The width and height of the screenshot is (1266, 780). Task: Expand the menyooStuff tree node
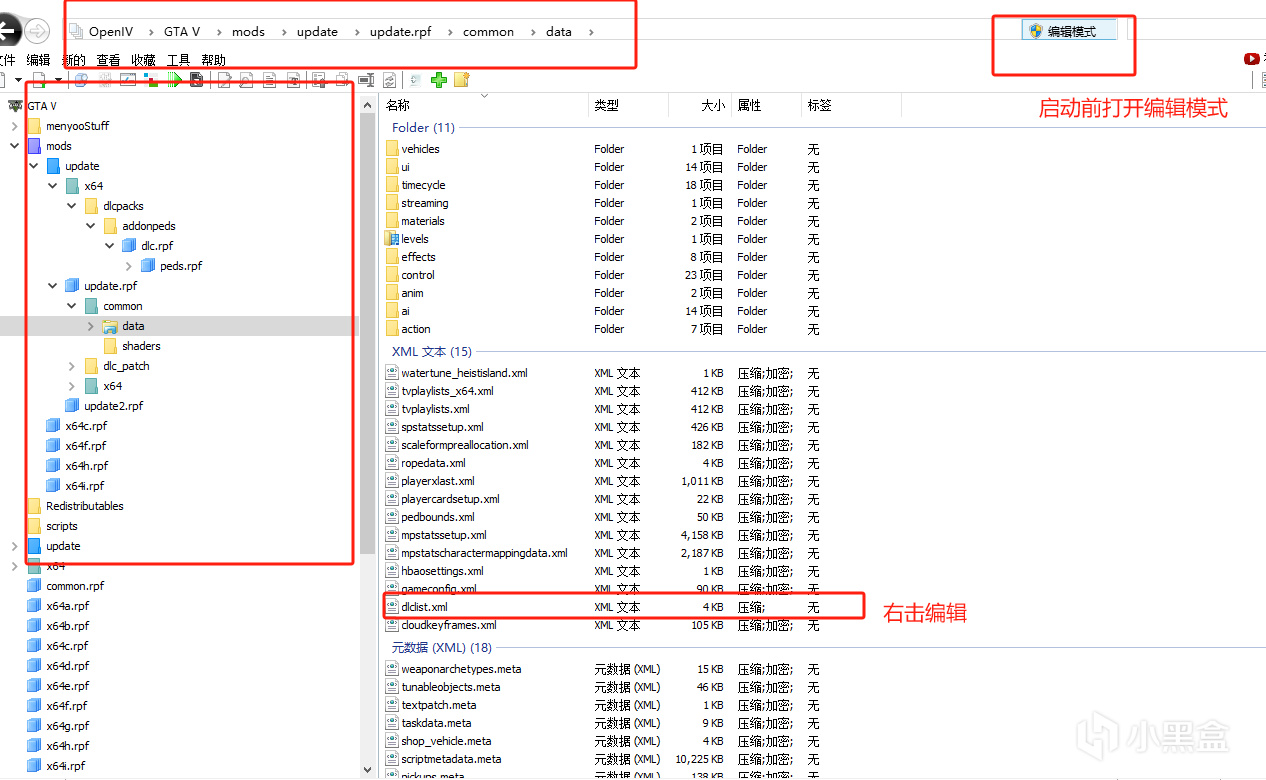(x=14, y=126)
